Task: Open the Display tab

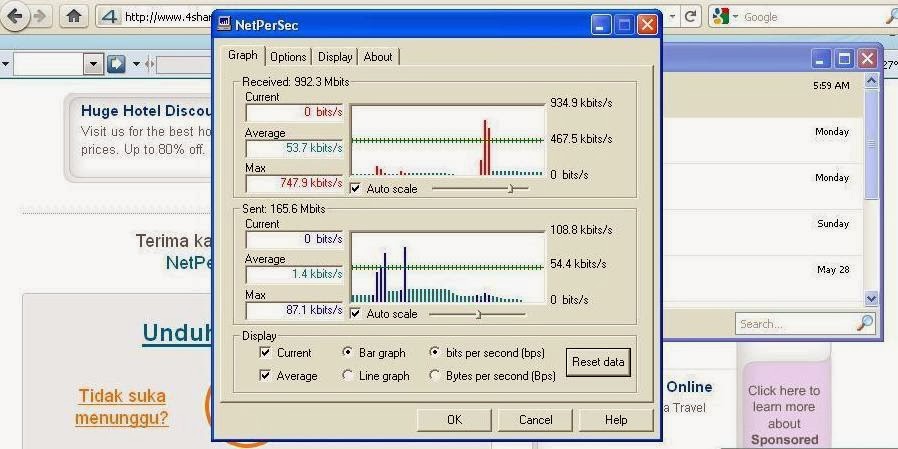Action: pos(335,57)
